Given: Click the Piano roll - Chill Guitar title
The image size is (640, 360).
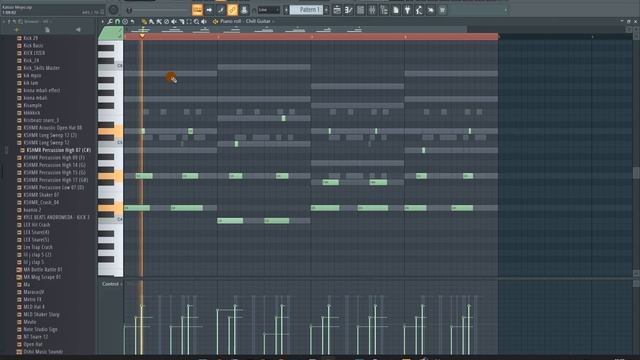Looking at the screenshot, I should pos(245,21).
